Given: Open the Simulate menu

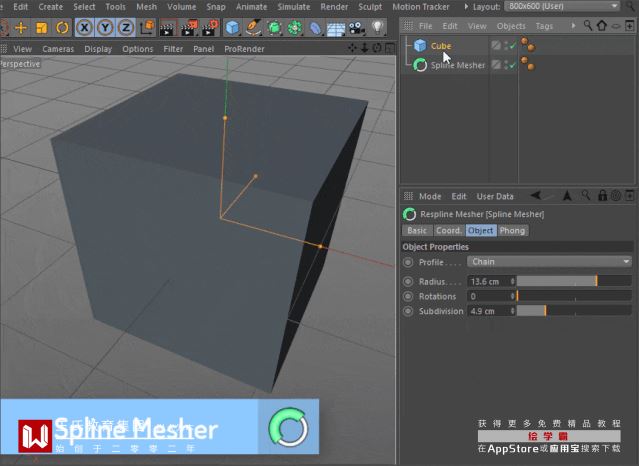Looking at the screenshot, I should (x=294, y=7).
